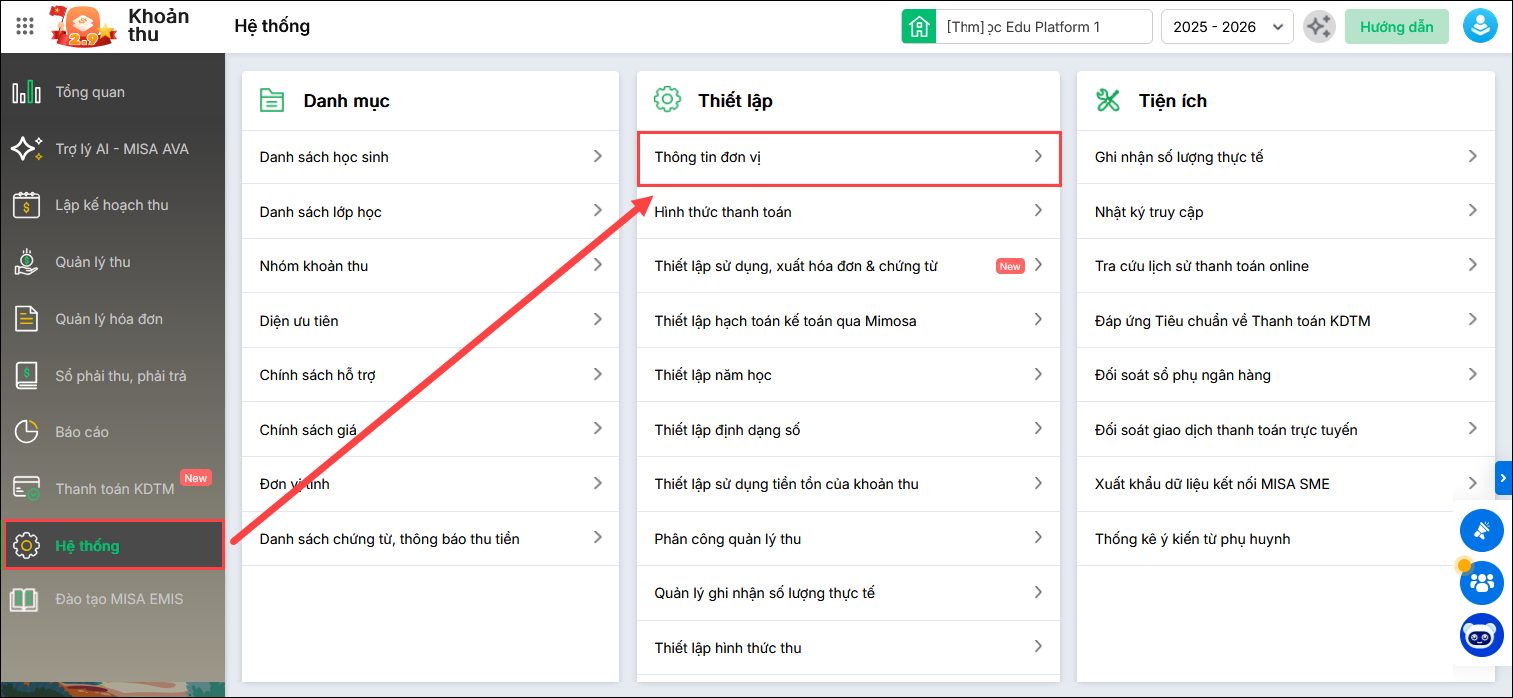
Task: Select the Báo cáo pie chart icon
Action: (26, 432)
